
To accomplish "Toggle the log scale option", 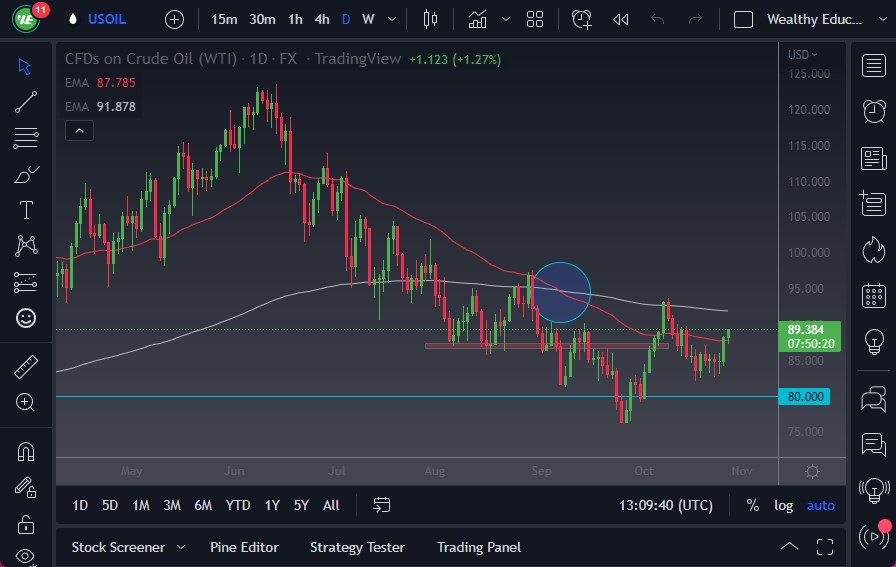I will coord(783,505).
